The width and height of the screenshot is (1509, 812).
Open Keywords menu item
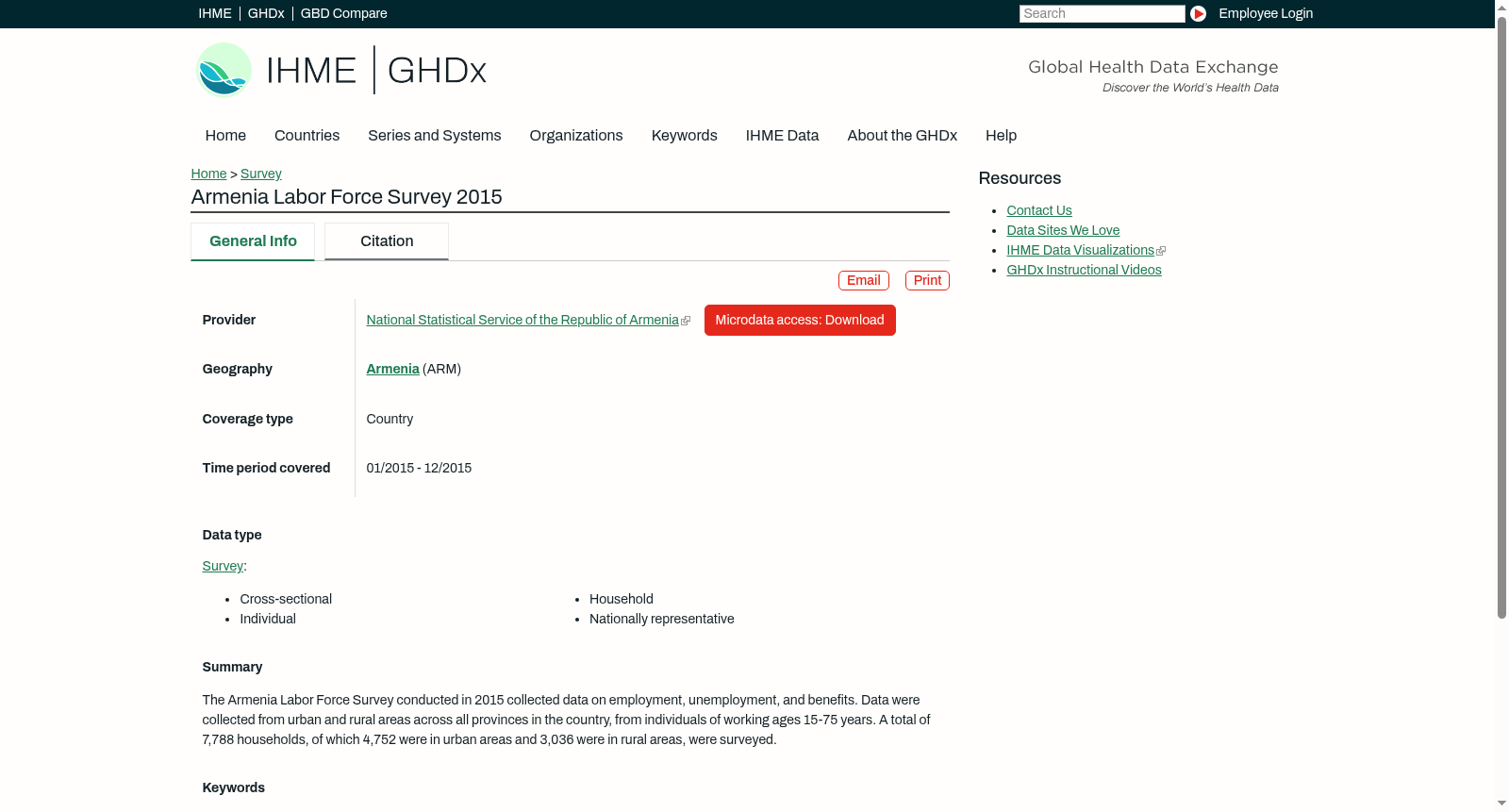pos(684,136)
